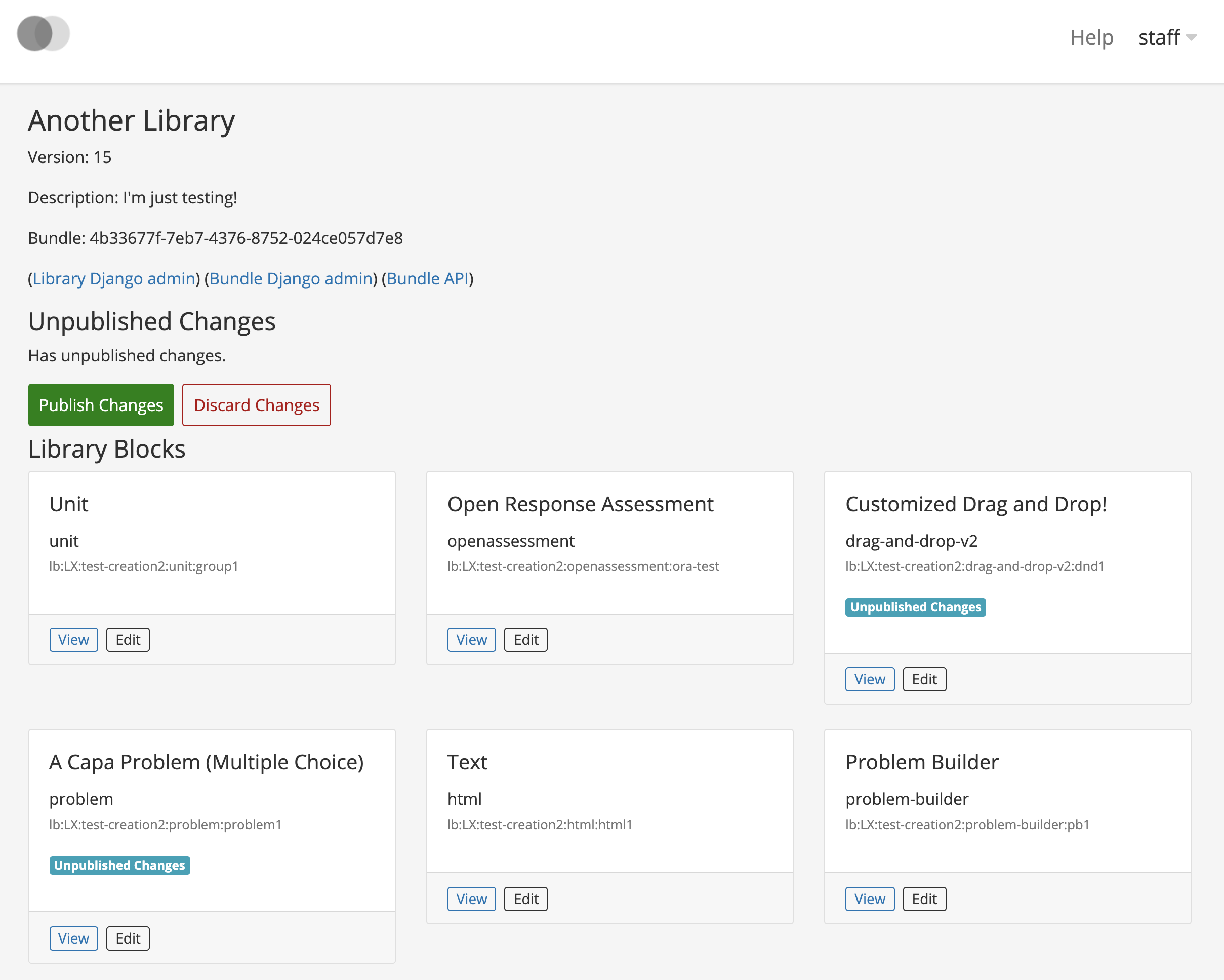
Task: Click the Library Django admin link
Action: [x=113, y=278]
